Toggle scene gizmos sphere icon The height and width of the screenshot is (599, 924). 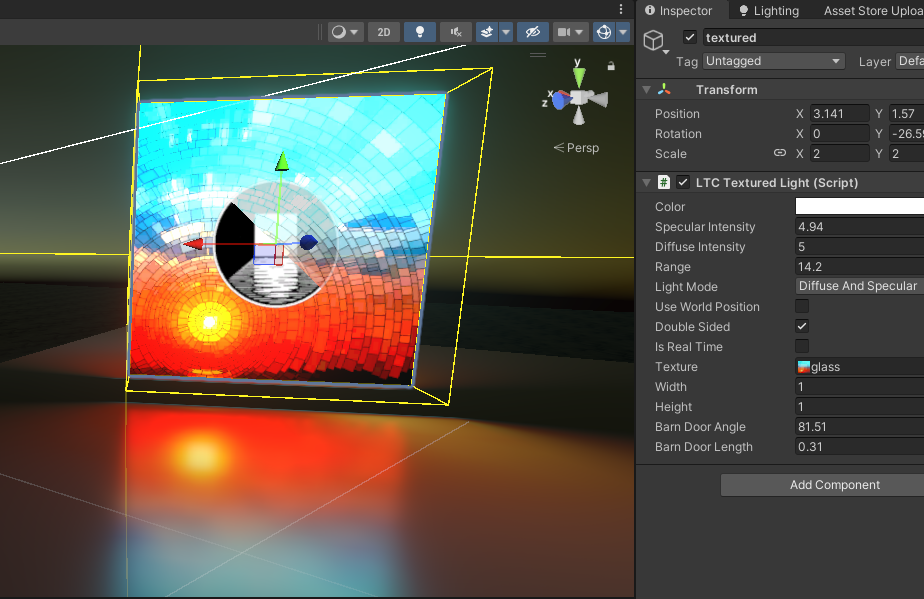pyautogui.click(x=604, y=32)
